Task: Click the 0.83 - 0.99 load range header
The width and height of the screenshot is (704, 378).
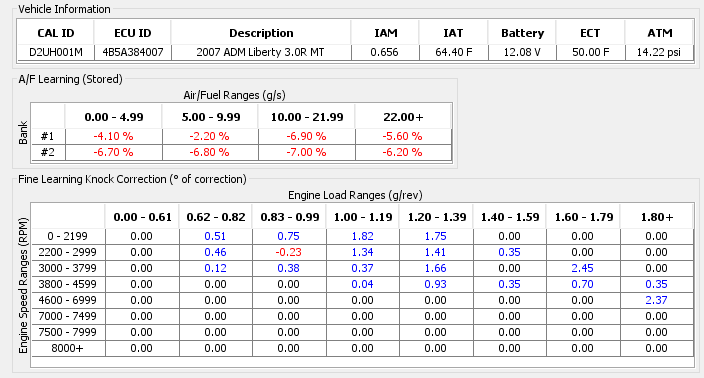Action: point(290,217)
